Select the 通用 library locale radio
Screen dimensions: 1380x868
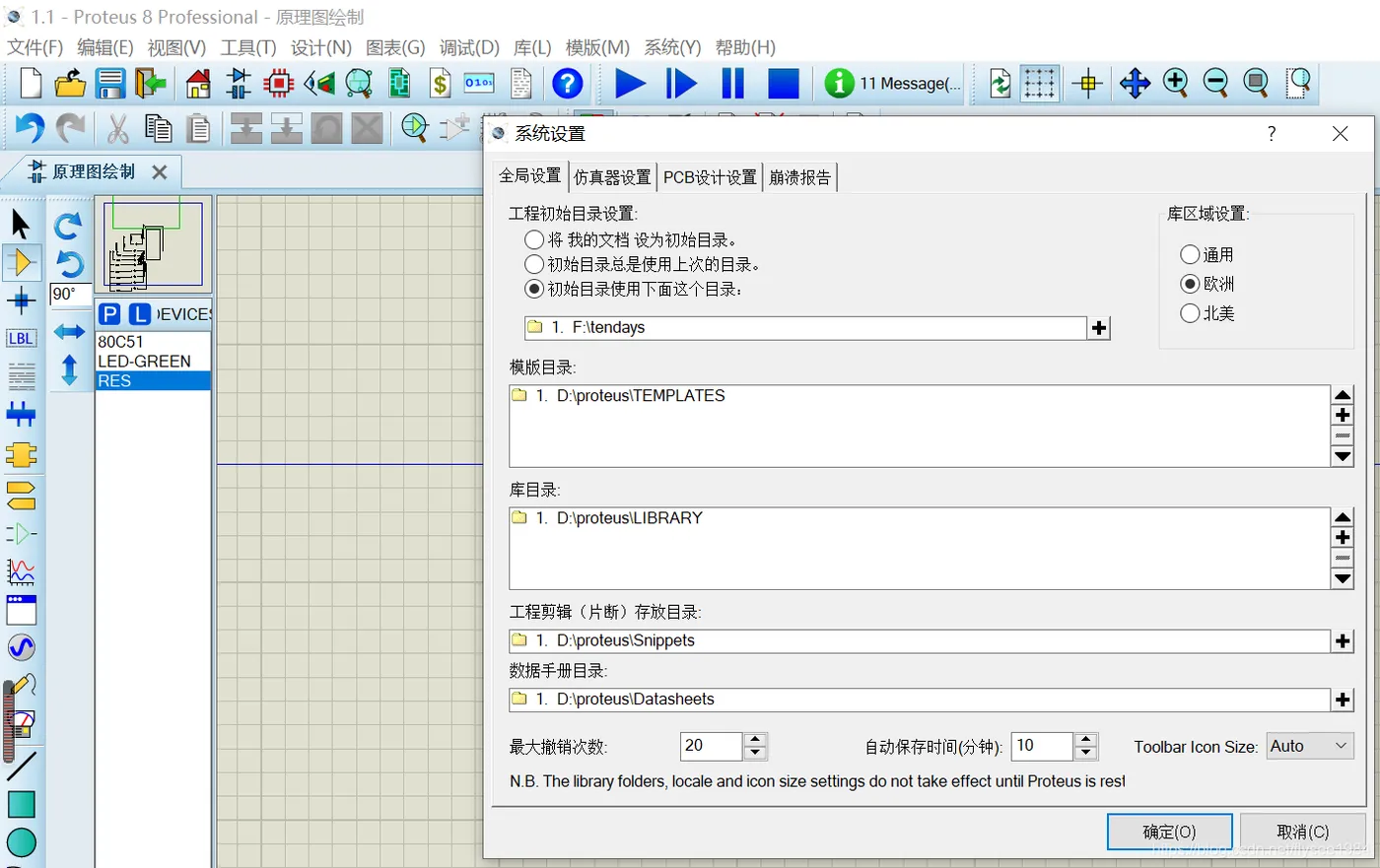pyautogui.click(x=1190, y=254)
